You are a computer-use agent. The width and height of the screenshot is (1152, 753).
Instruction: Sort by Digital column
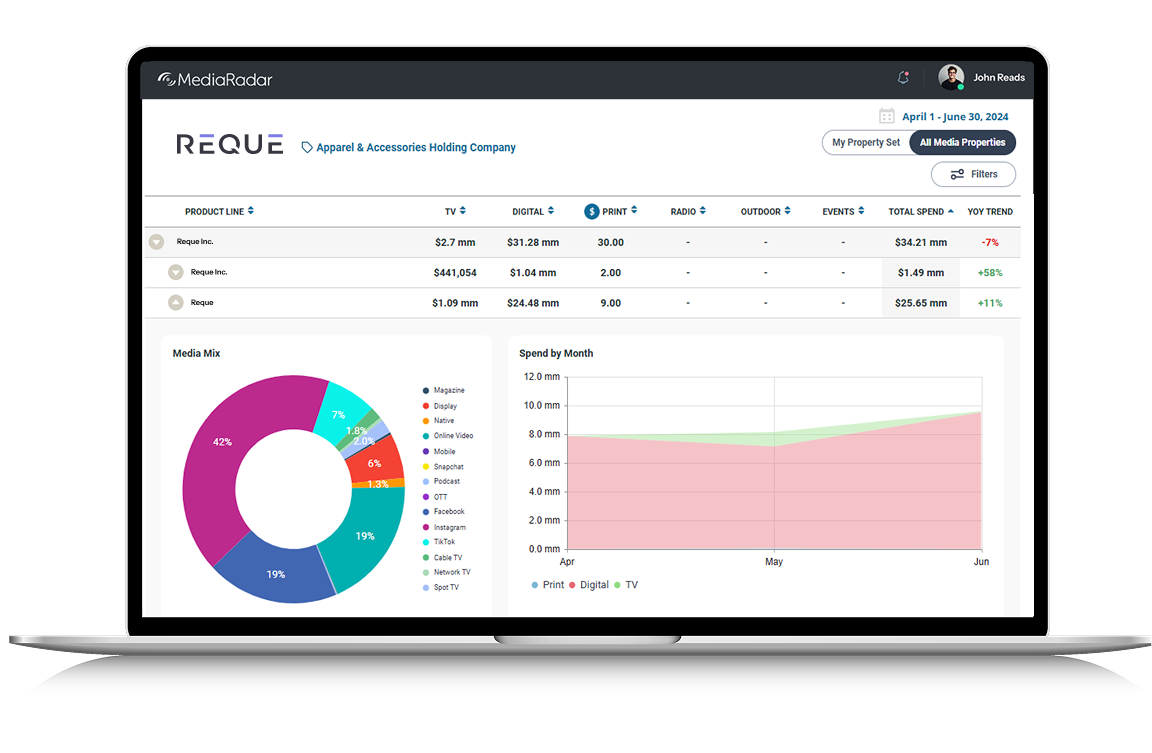pos(533,212)
